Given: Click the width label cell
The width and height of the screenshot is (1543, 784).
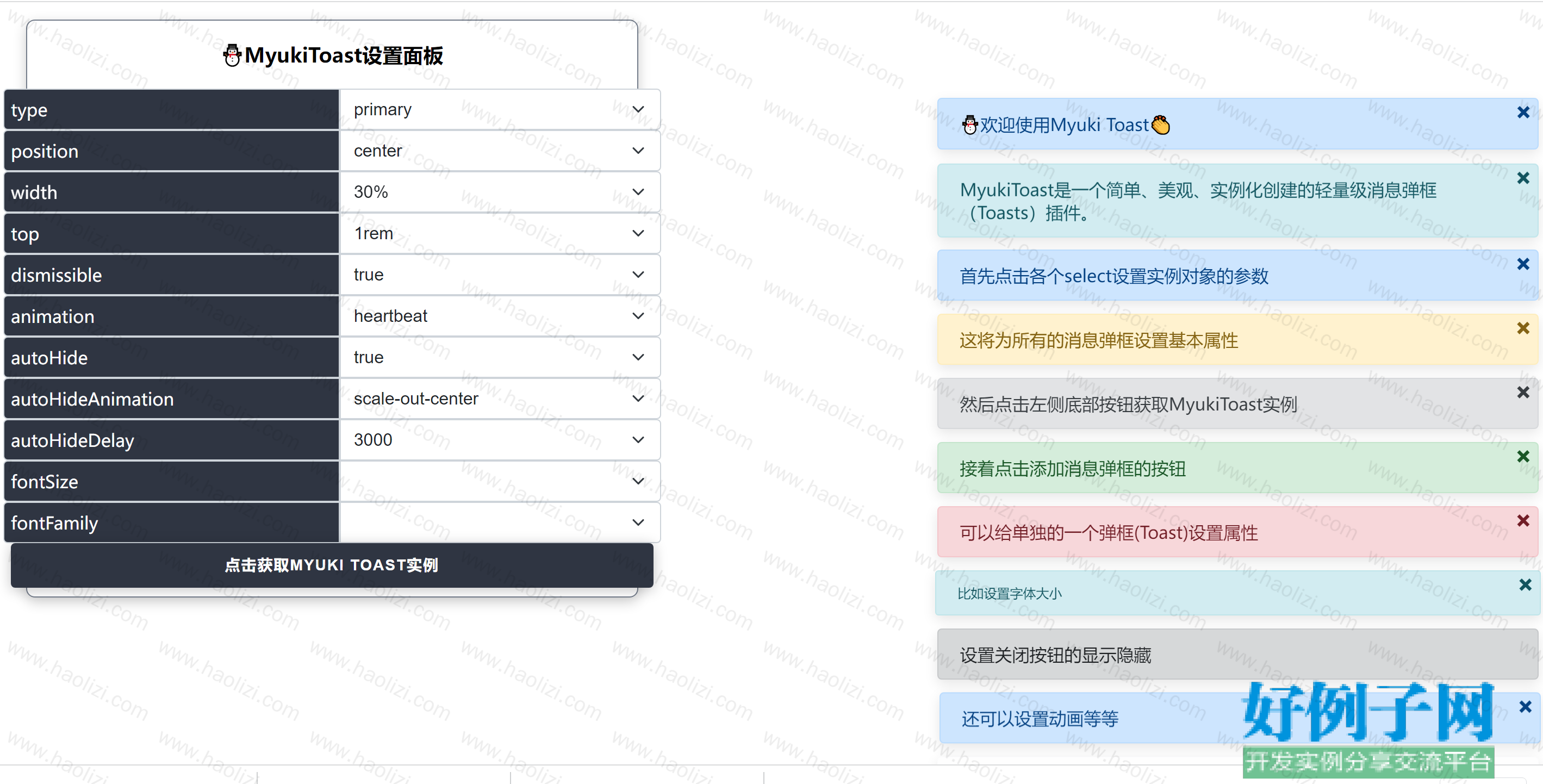Looking at the screenshot, I should tap(171, 192).
